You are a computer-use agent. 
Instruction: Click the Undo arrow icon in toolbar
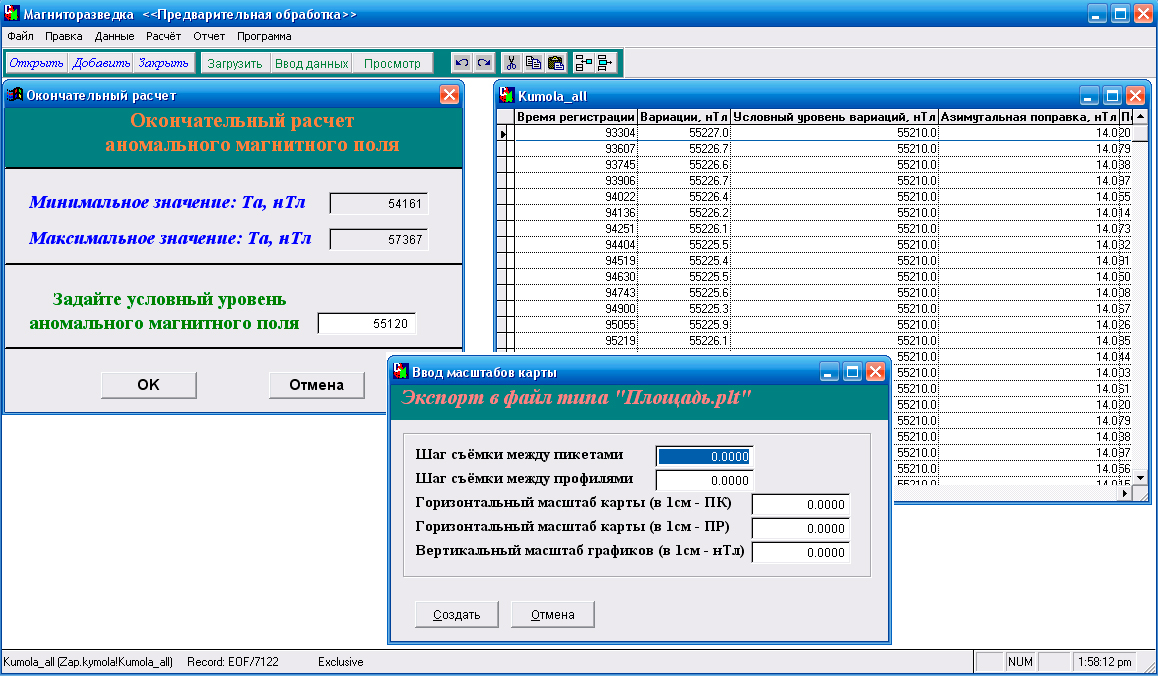coord(461,63)
